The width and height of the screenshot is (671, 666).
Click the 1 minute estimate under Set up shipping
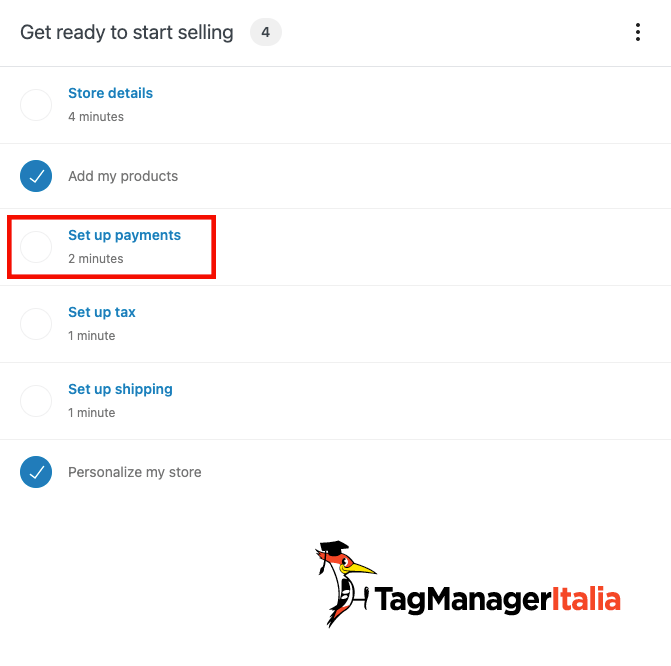tap(92, 413)
